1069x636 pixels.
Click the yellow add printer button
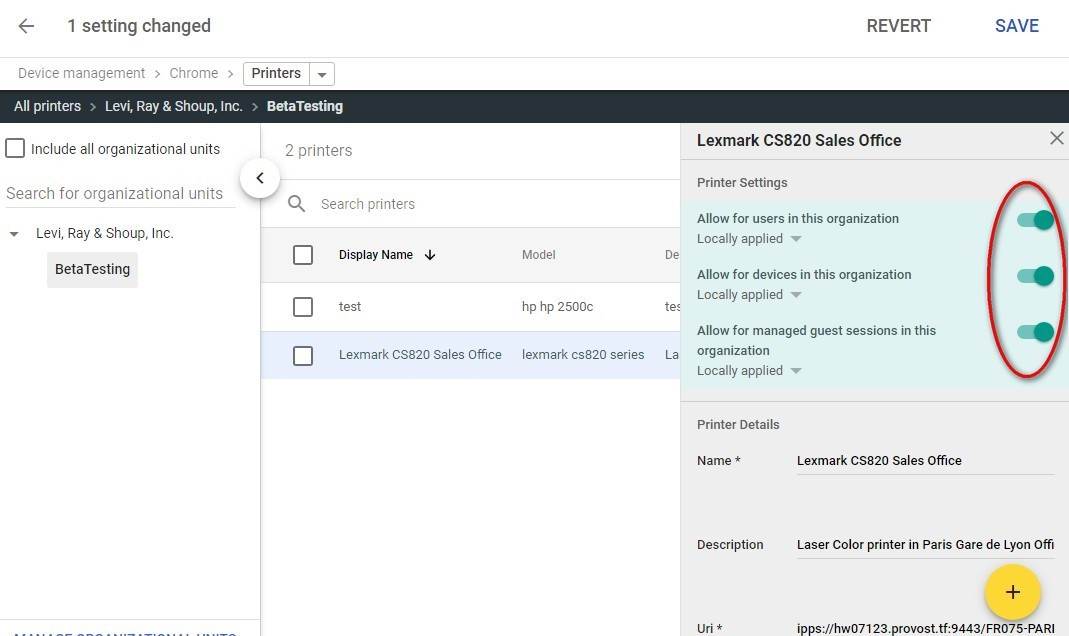tap(1012, 592)
